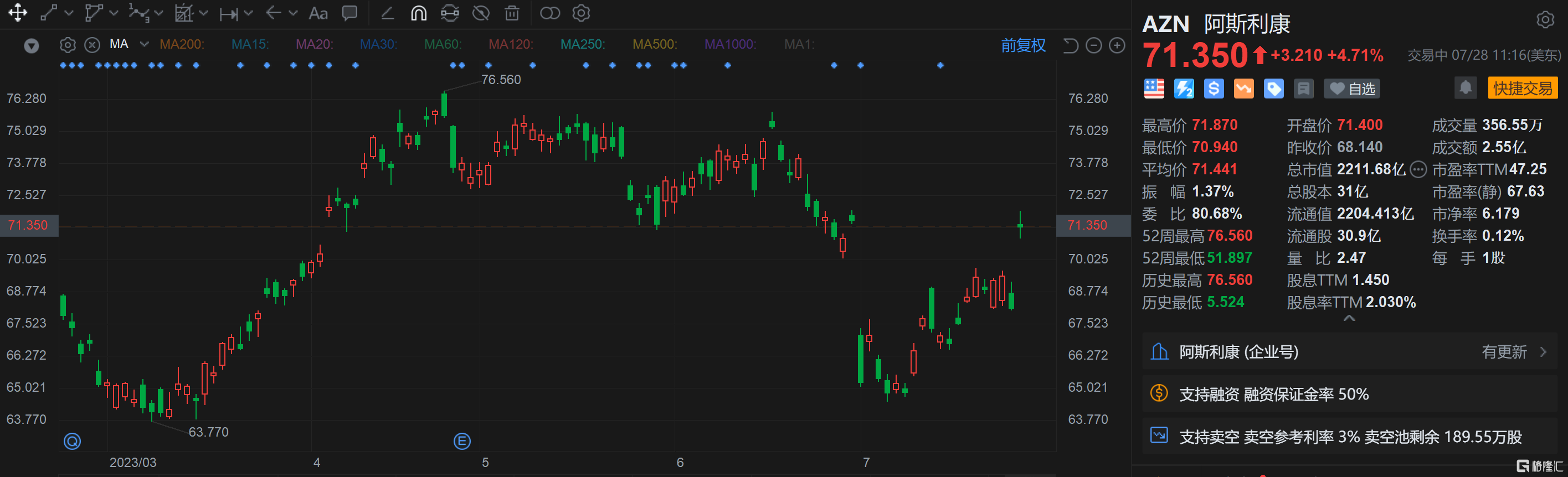This screenshot has height=477, width=1568.
Task: Collapse the quote details chevron
Action: tap(1349, 318)
